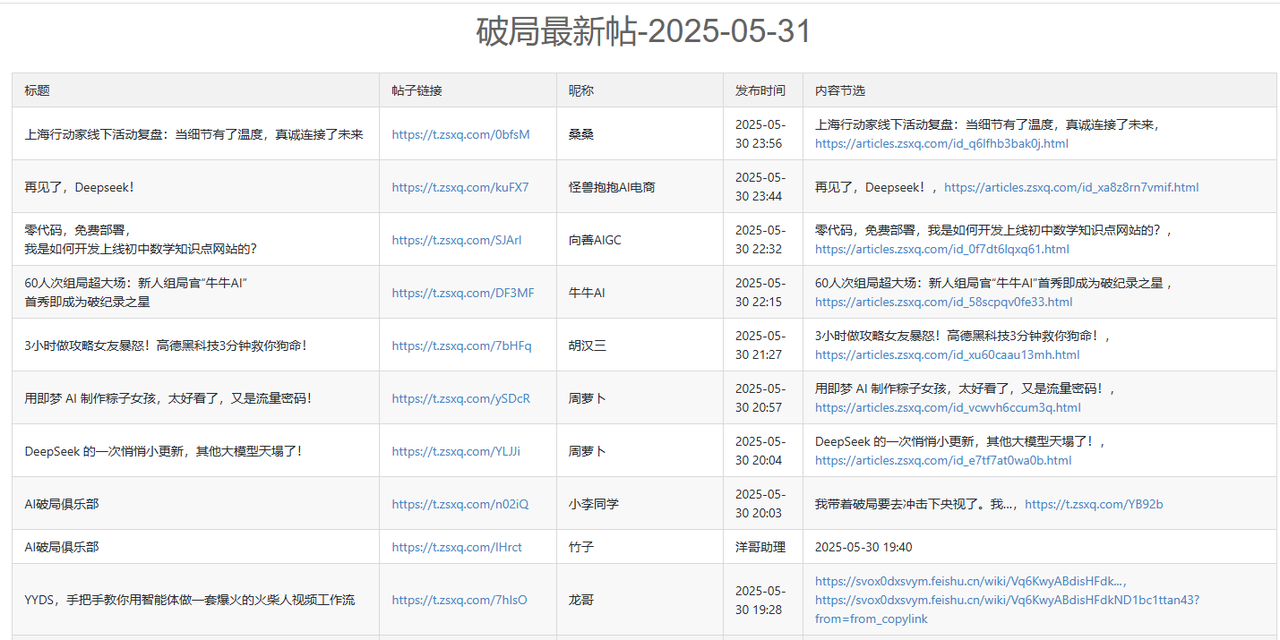This screenshot has width=1280, height=640.
Task: Open post link https://t.zsxq.com/0bfsM
Action: pos(461,134)
